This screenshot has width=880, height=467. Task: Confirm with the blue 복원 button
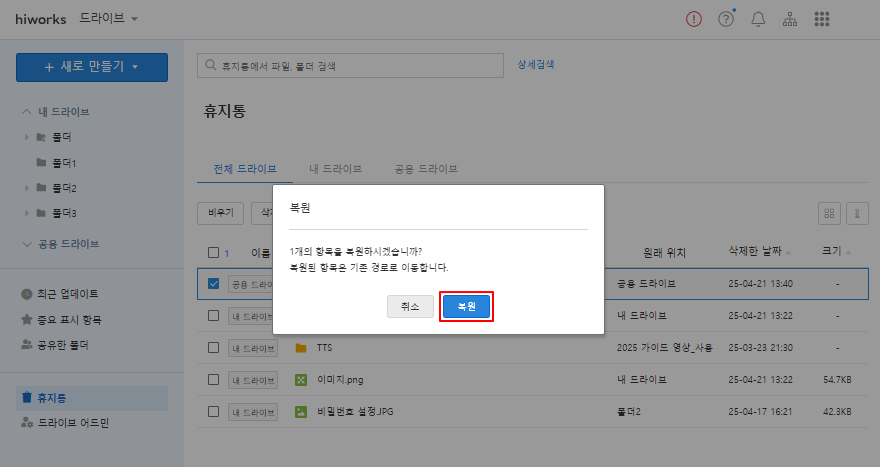tap(466, 306)
